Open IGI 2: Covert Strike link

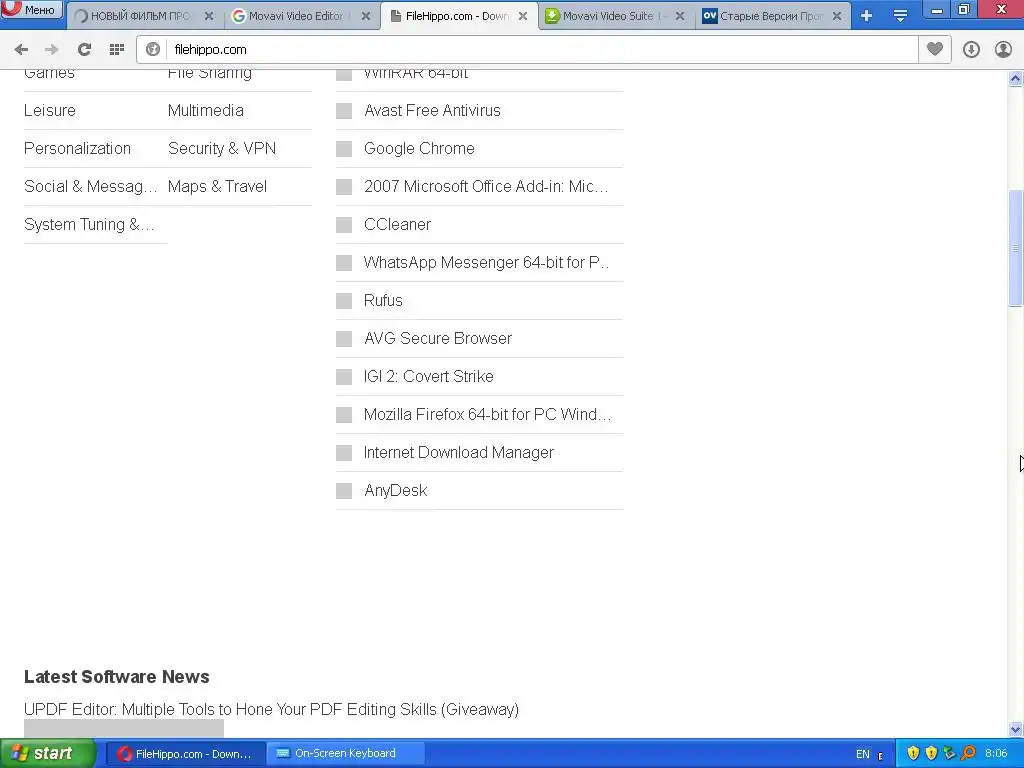pos(428,376)
